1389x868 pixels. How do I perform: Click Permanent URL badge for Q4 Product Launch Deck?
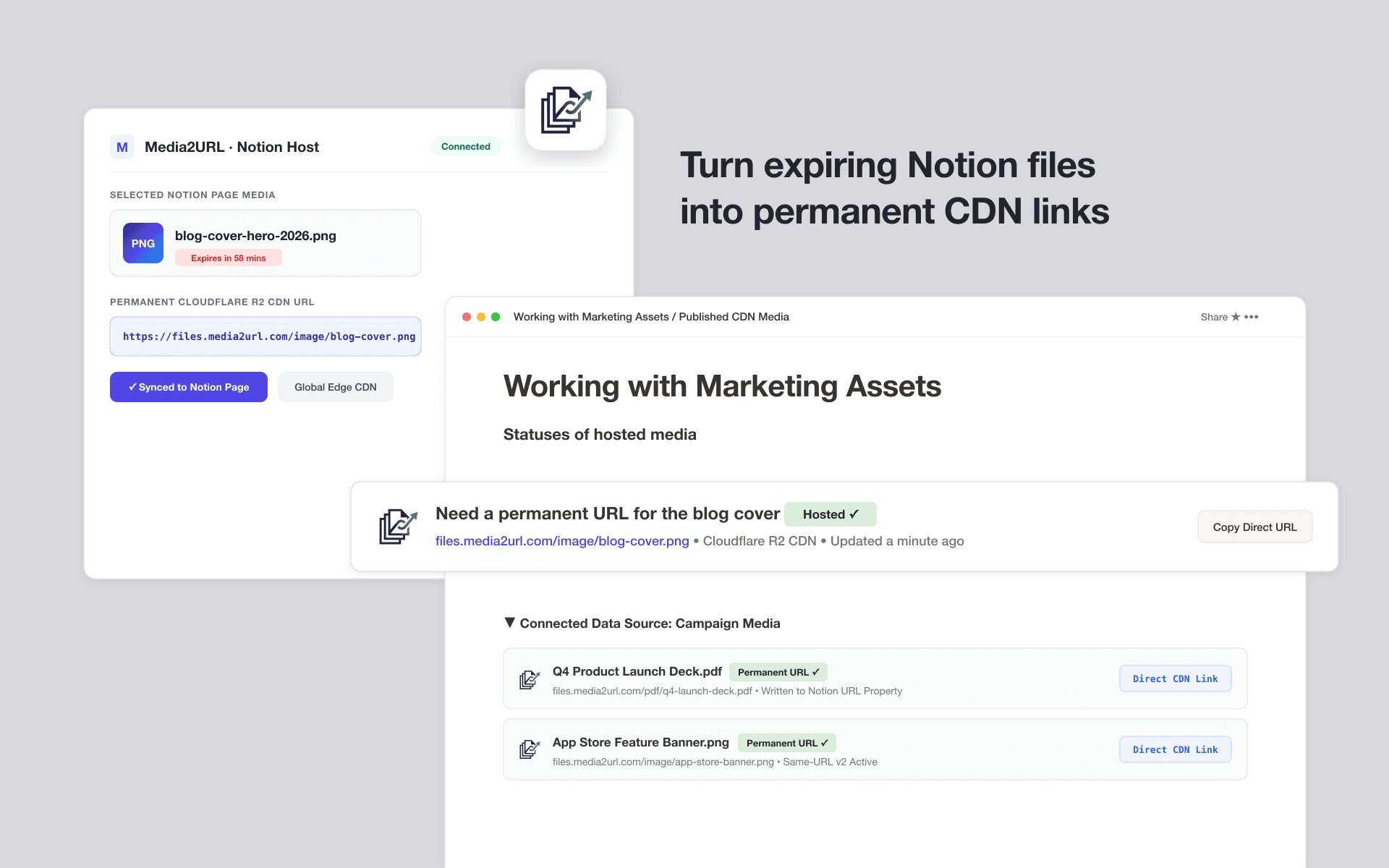pos(778,672)
